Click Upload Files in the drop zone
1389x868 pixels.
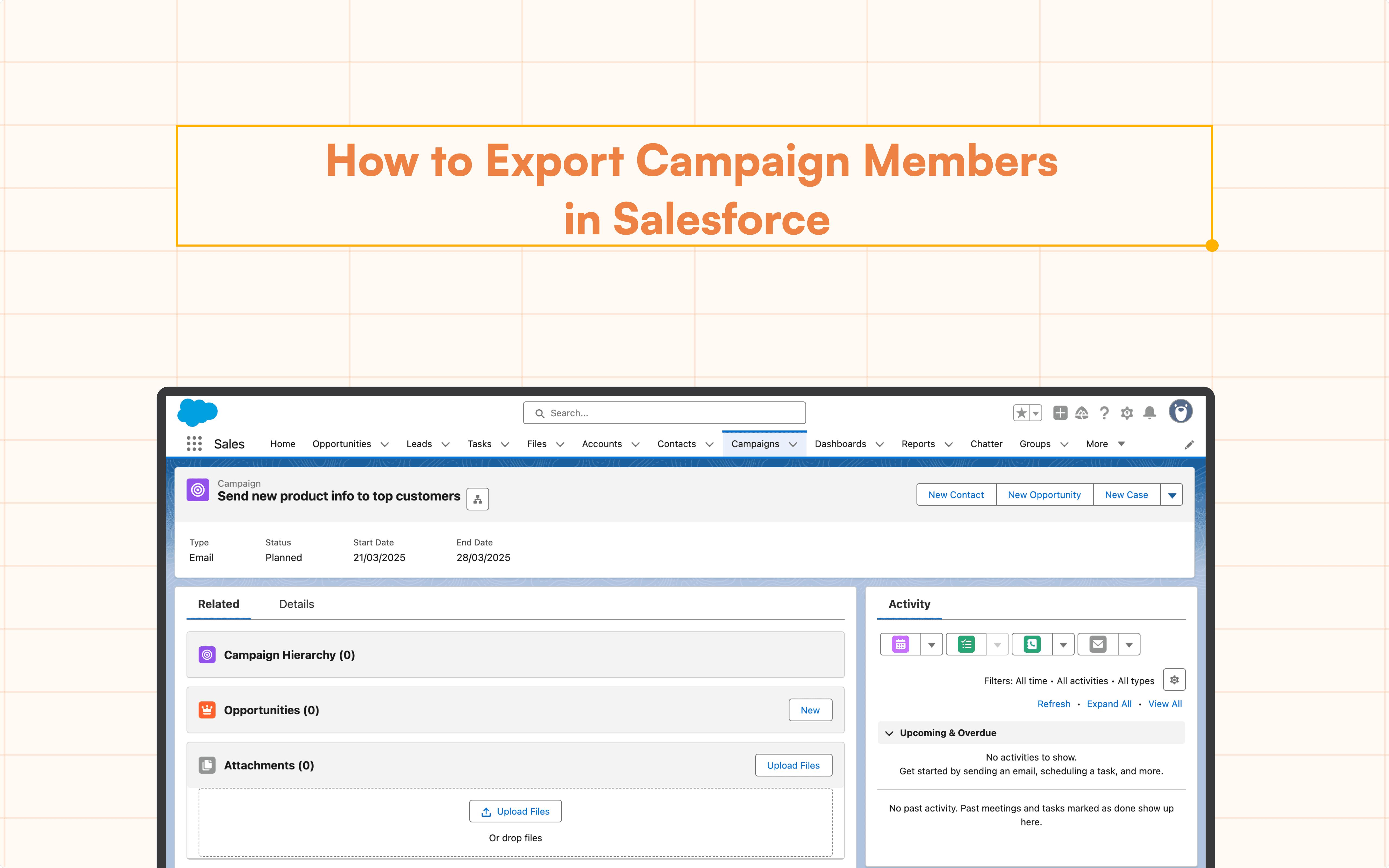point(515,811)
